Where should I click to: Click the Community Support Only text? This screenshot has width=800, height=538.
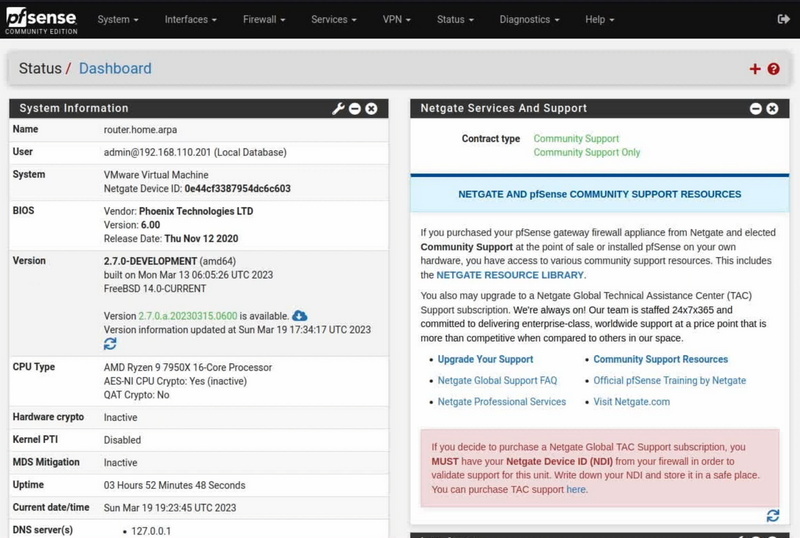pyautogui.click(x=587, y=152)
